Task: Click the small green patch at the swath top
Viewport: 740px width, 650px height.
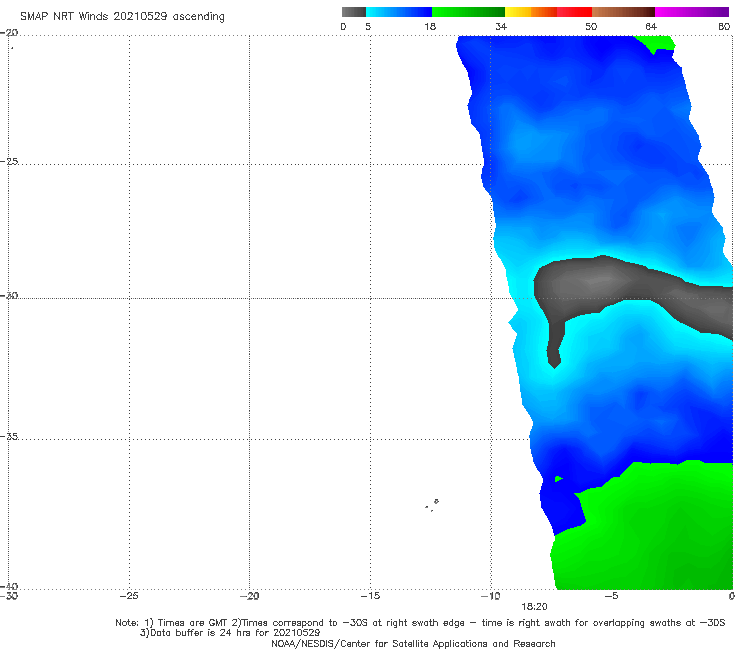Action: 655,43
